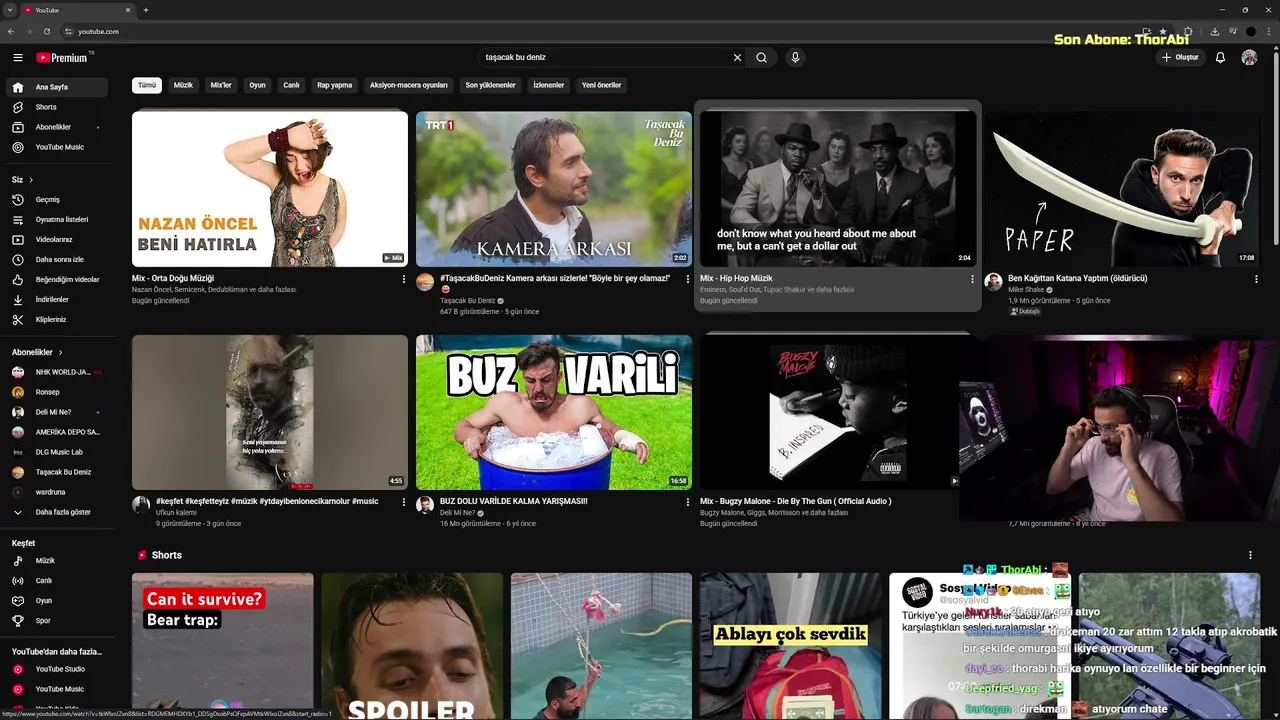Reload the page in browser
The image size is (1280, 720).
point(46,31)
